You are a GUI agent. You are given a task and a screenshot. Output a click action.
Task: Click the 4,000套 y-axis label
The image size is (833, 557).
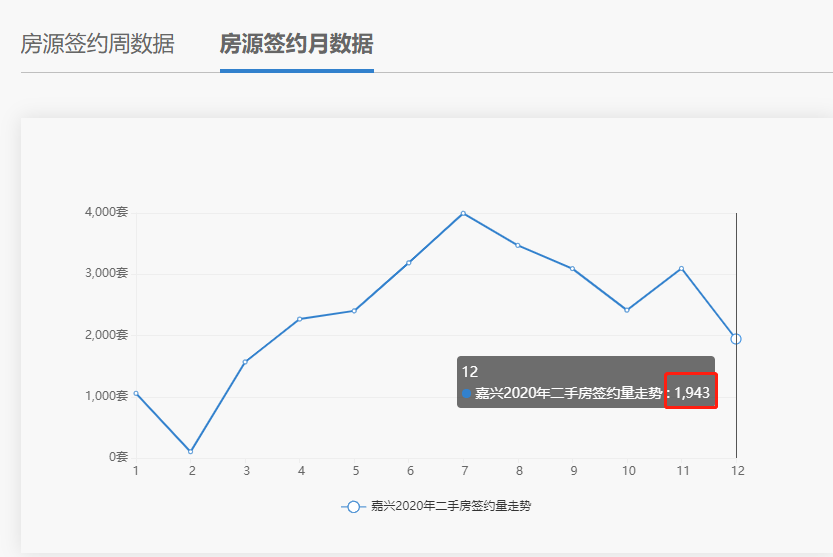click(108, 212)
